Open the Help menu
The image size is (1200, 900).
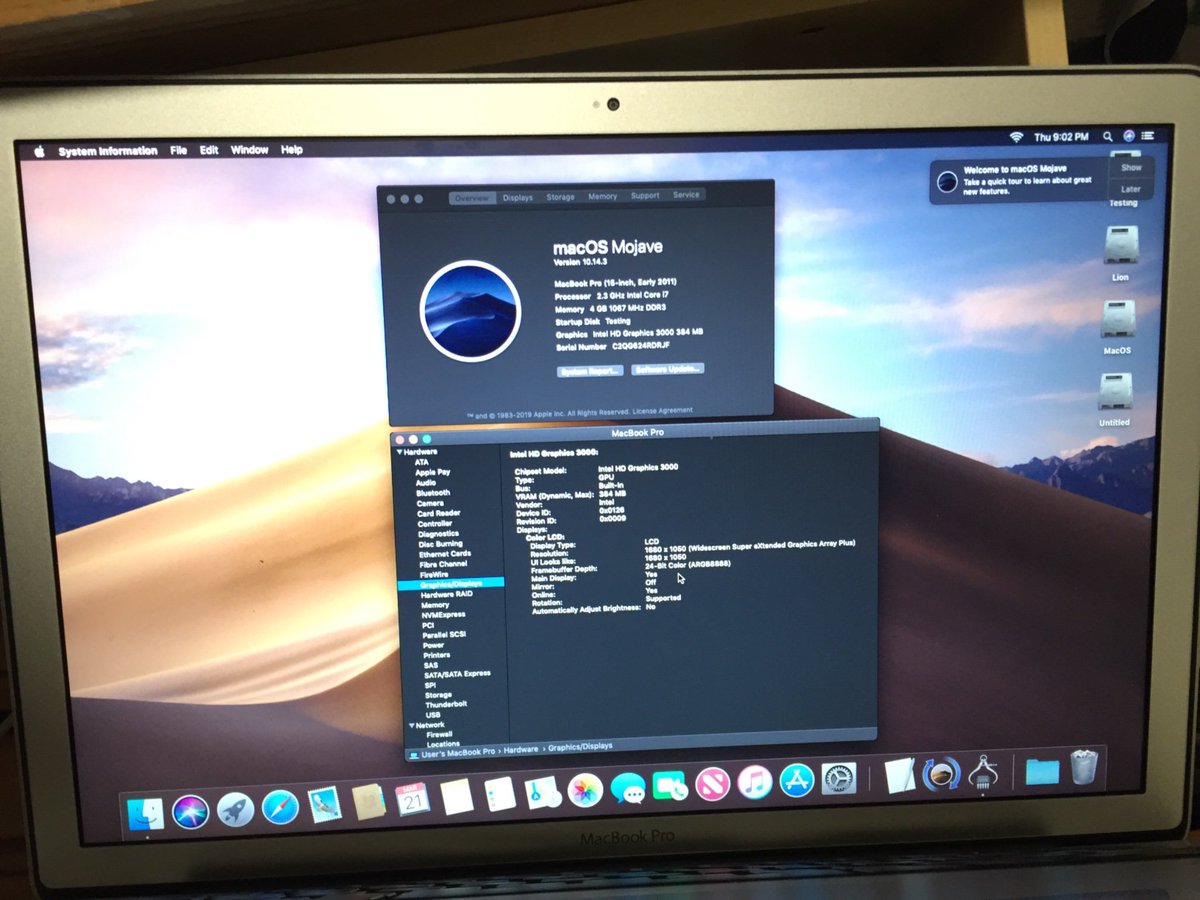(291, 149)
